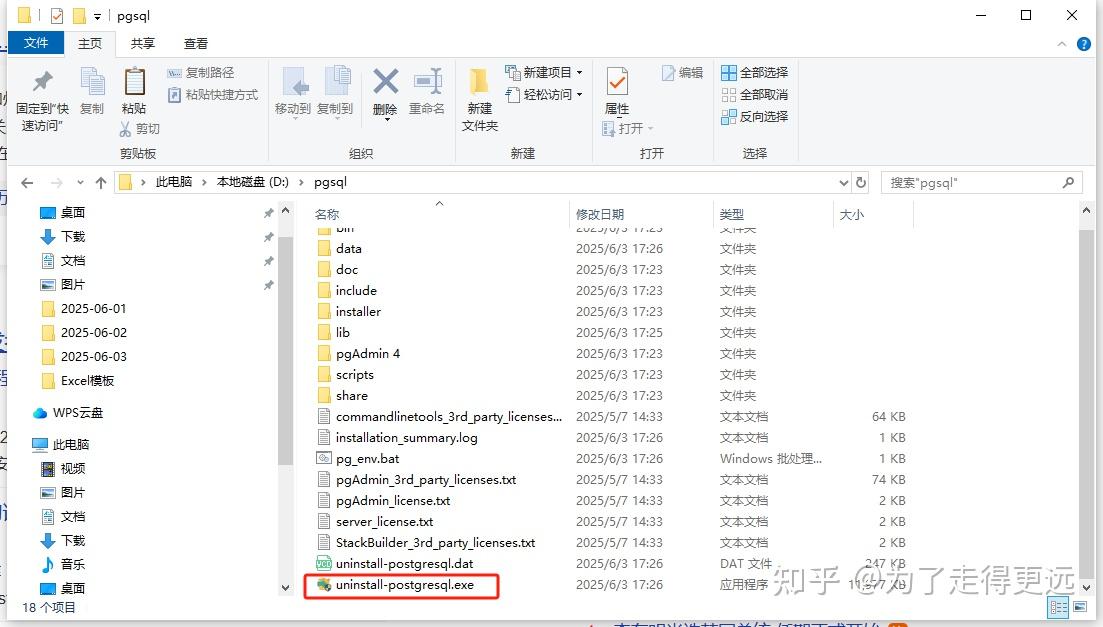The height and width of the screenshot is (627, 1103).
Task: Click the search magnifier icon
Action: tap(1069, 183)
